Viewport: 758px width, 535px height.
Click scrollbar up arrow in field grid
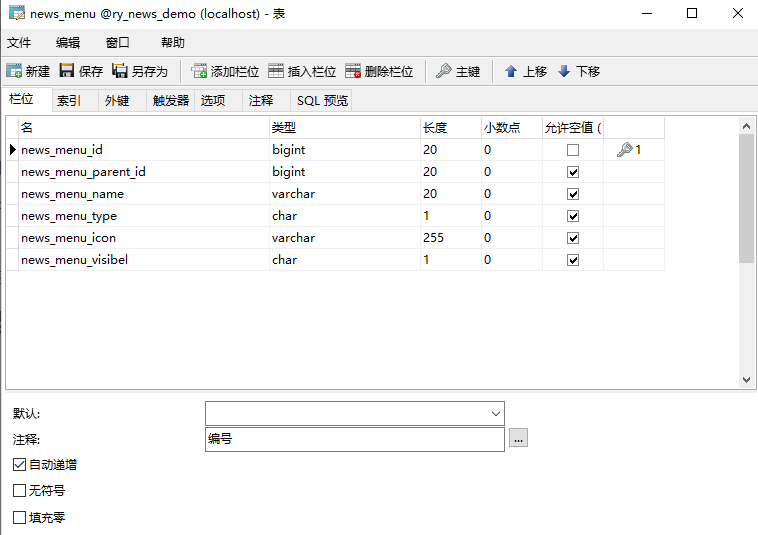point(746,126)
